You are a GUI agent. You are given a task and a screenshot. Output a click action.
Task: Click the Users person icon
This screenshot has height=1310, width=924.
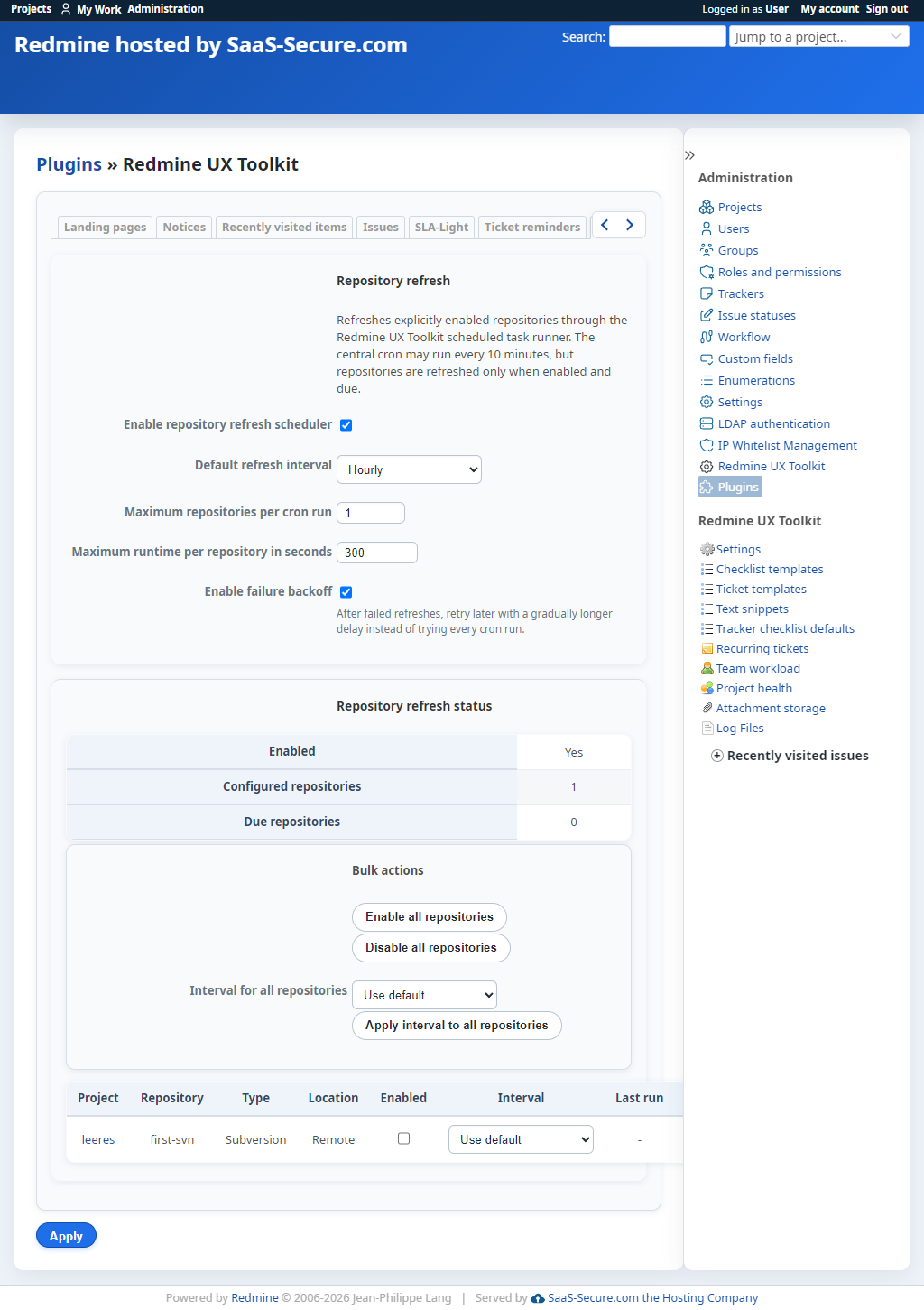tap(707, 228)
